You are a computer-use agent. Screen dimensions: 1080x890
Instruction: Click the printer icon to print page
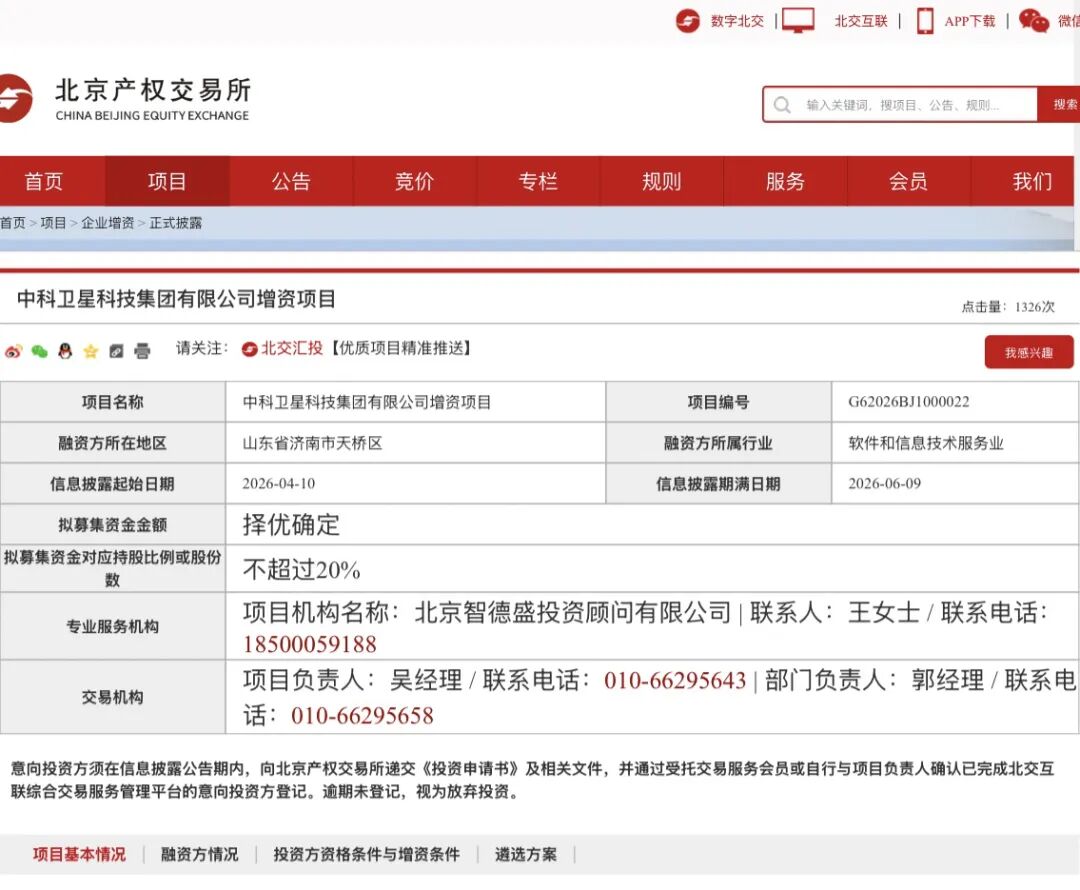coord(142,351)
